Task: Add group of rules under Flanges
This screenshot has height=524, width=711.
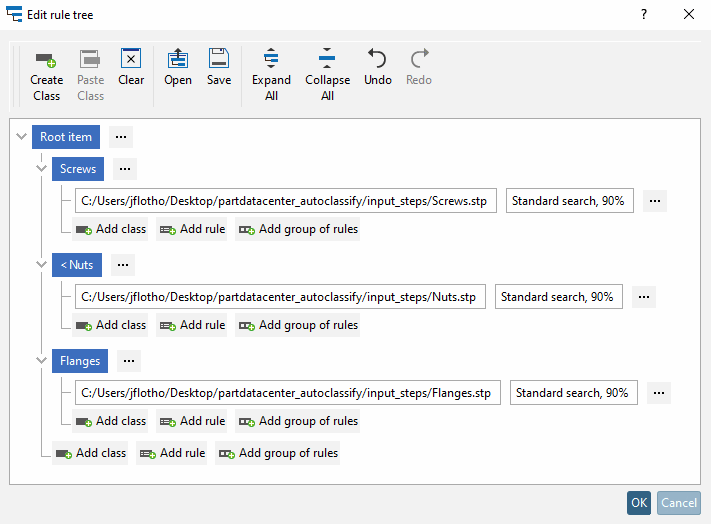Action: [x=297, y=421]
